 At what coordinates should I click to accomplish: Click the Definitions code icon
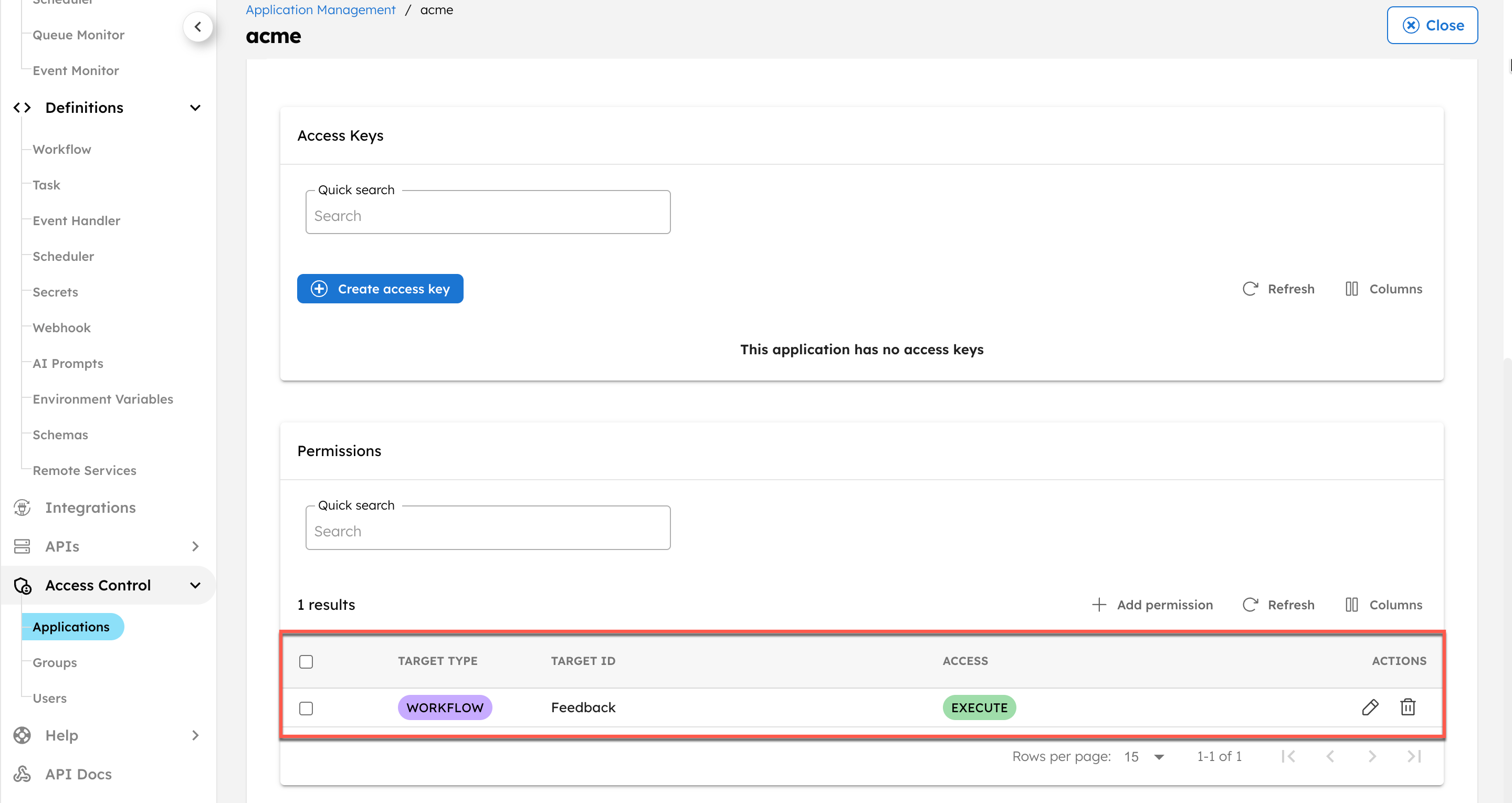click(22, 108)
